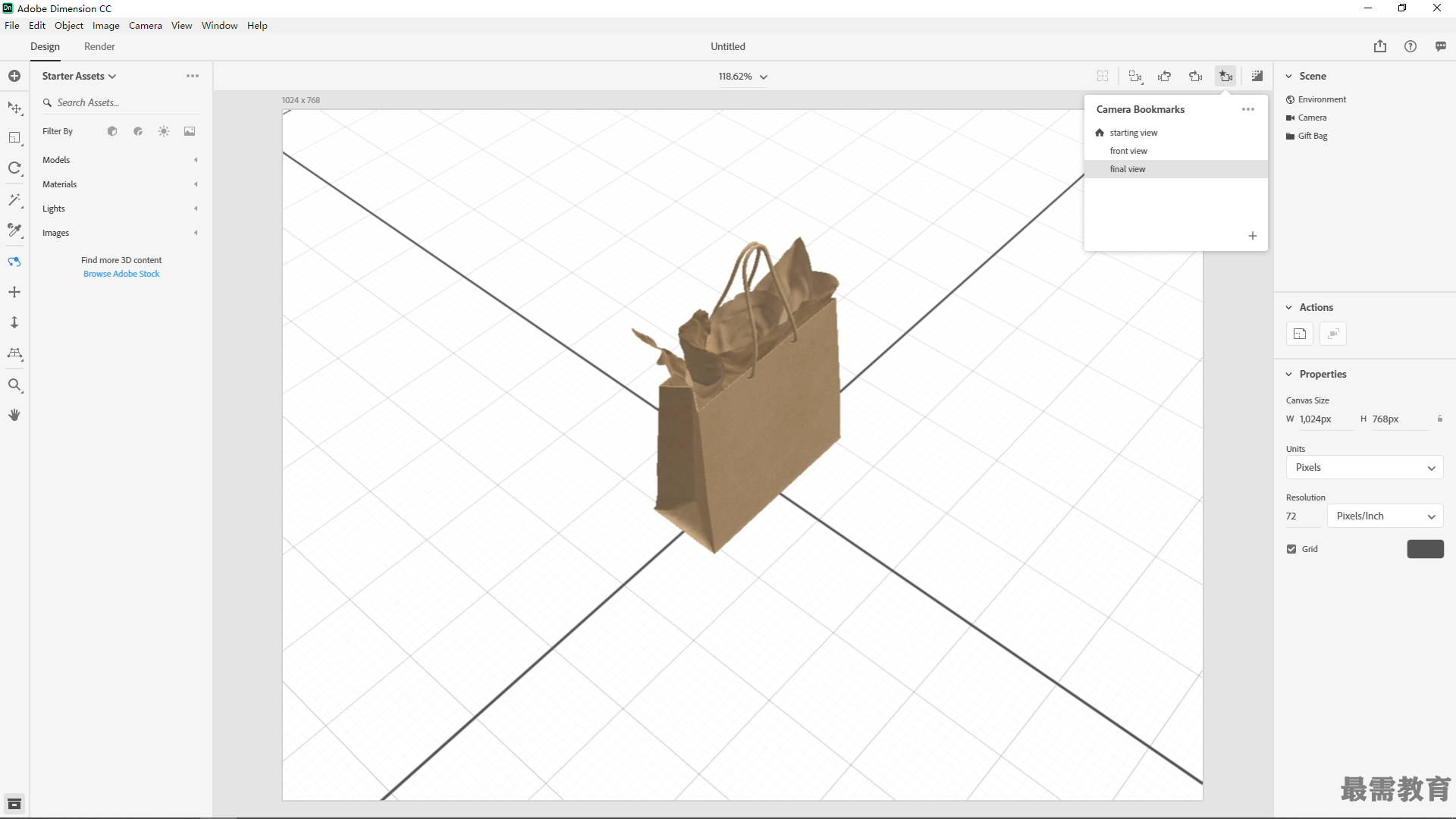Click Camera Redo icon
Viewport: 1456px width, 819px height.
pyautogui.click(x=1196, y=76)
